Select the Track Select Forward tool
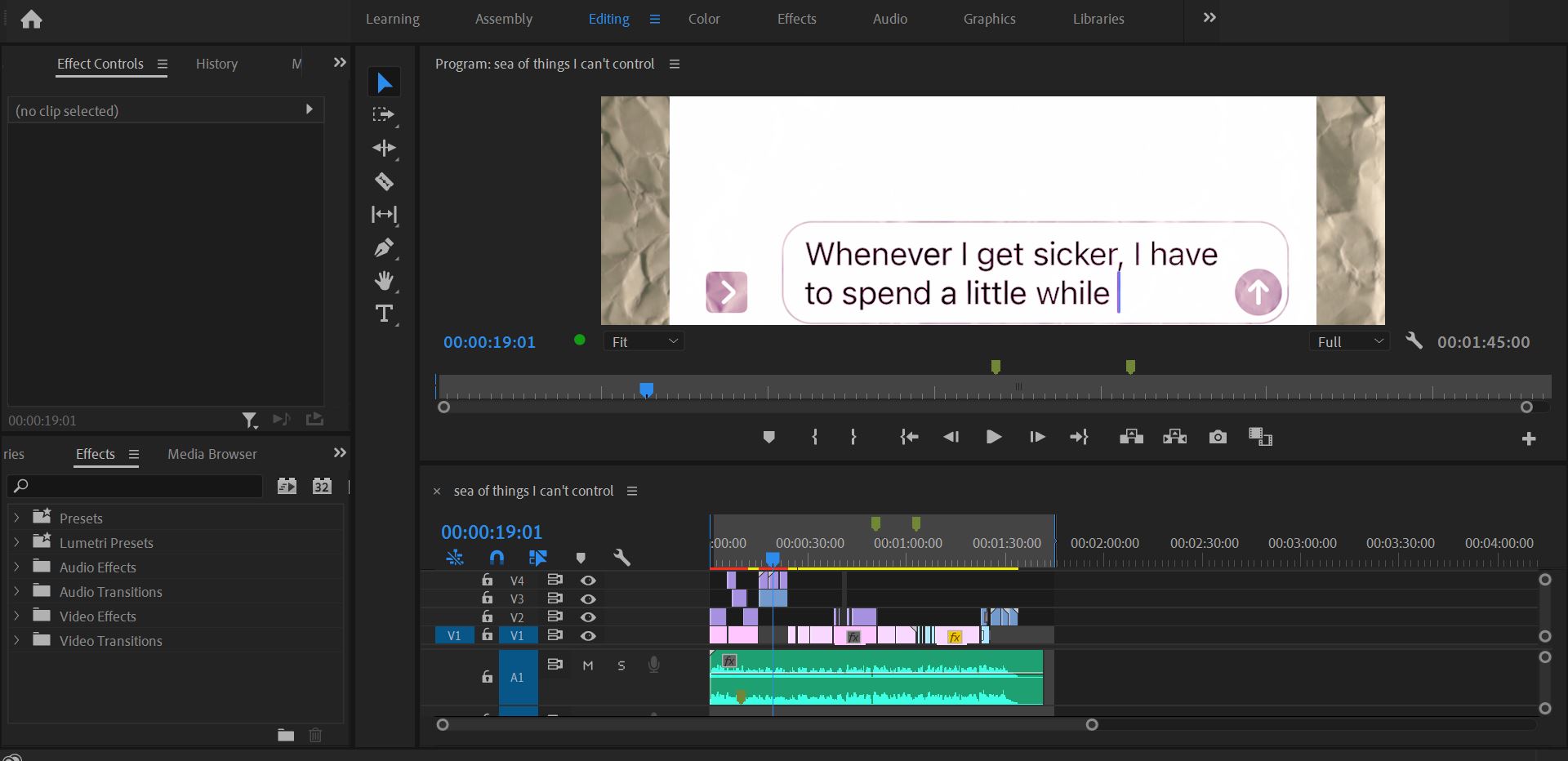 pyautogui.click(x=384, y=115)
